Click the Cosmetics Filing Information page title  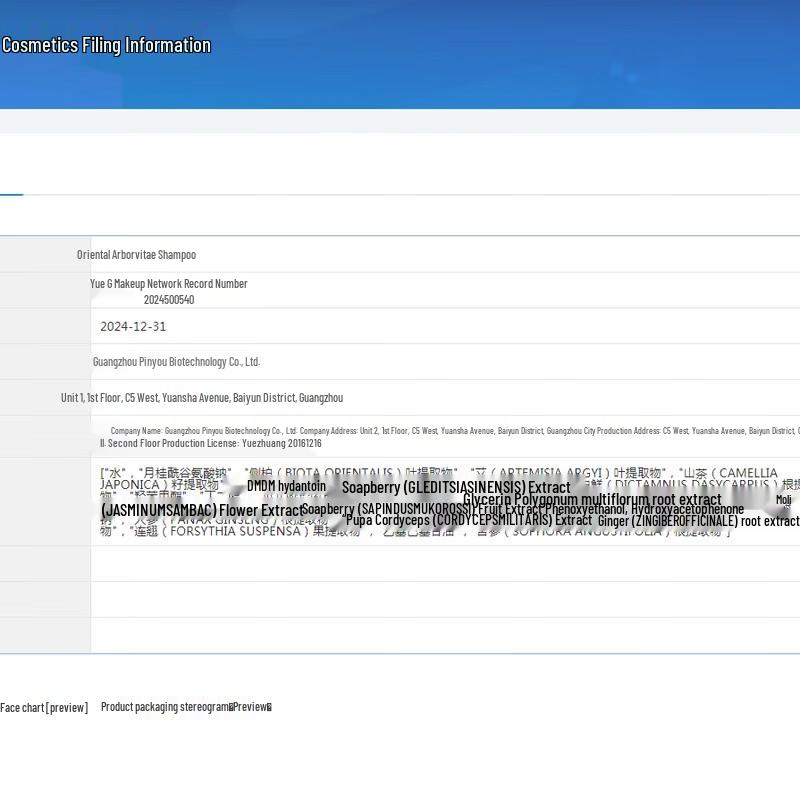pyautogui.click(x=106, y=45)
